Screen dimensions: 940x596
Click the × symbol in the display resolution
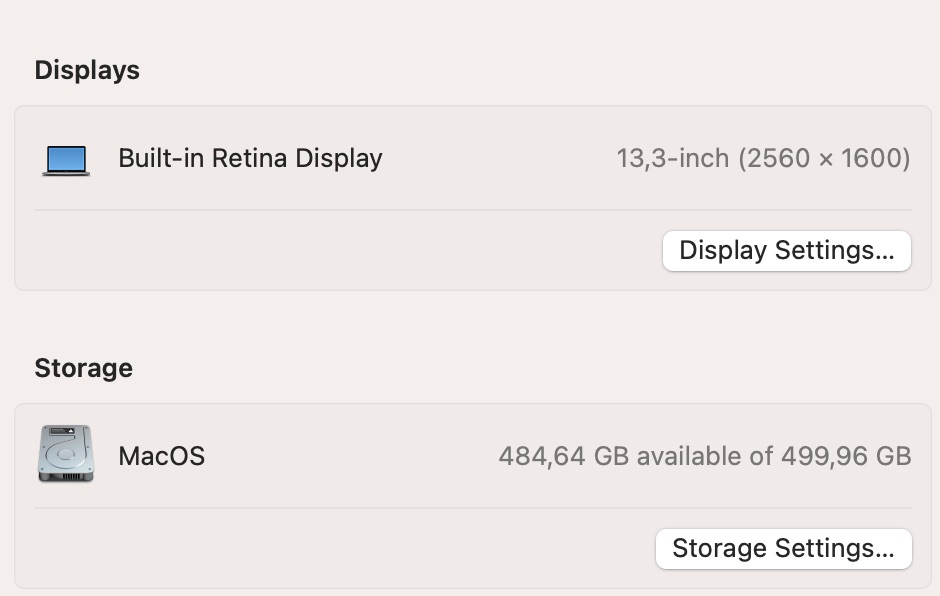pyautogui.click(x=825, y=158)
